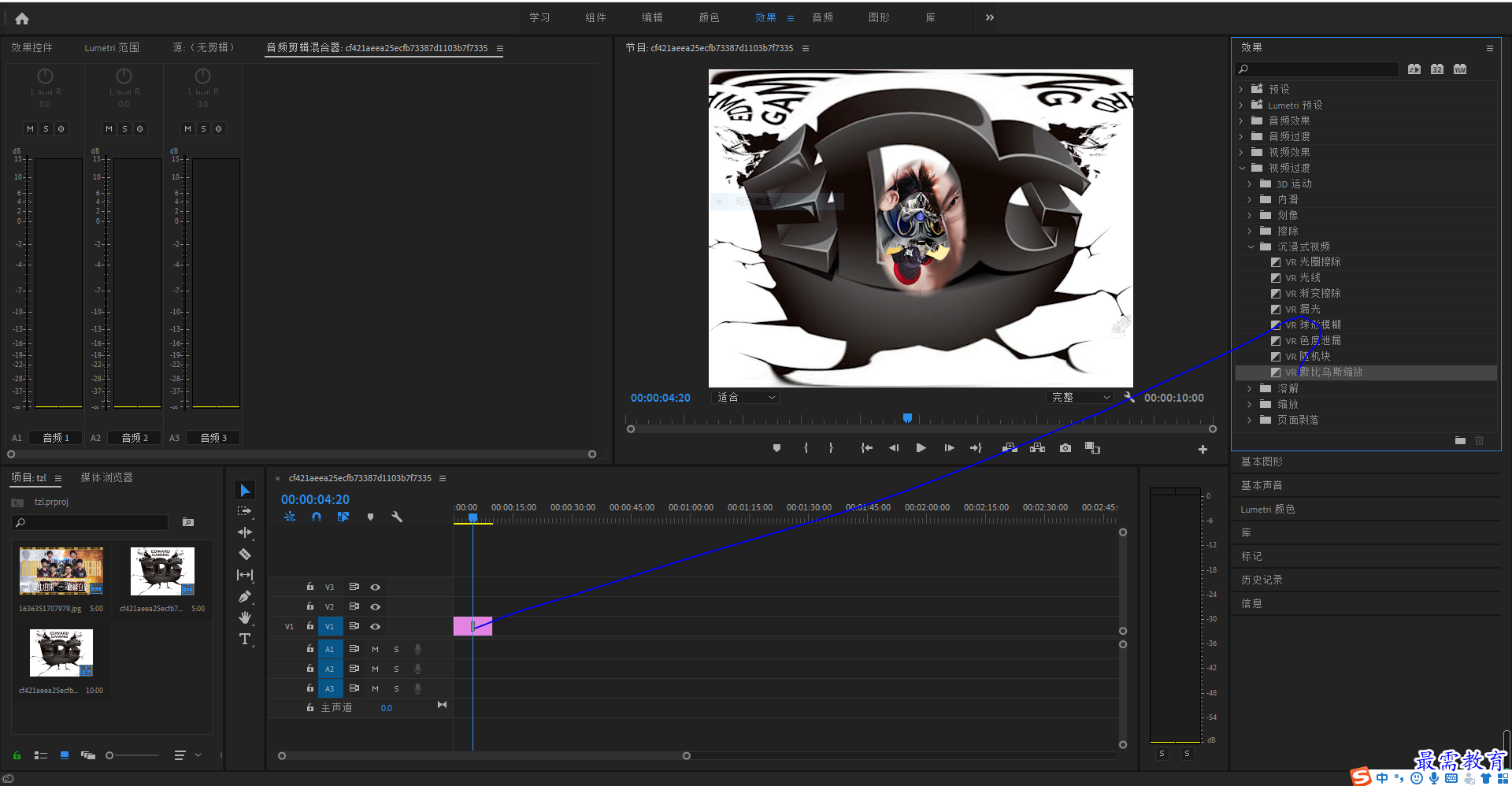Click the Export Frame camera icon

point(1065,448)
